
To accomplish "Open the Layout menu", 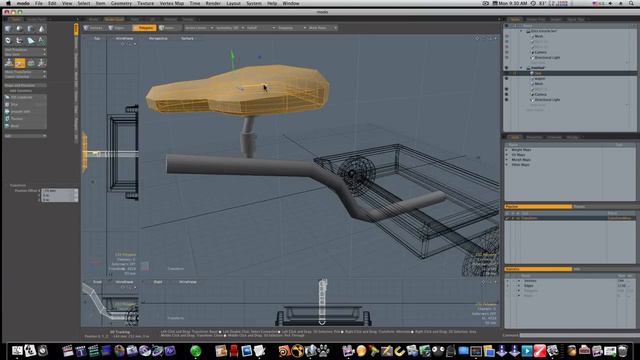I will point(233,3).
